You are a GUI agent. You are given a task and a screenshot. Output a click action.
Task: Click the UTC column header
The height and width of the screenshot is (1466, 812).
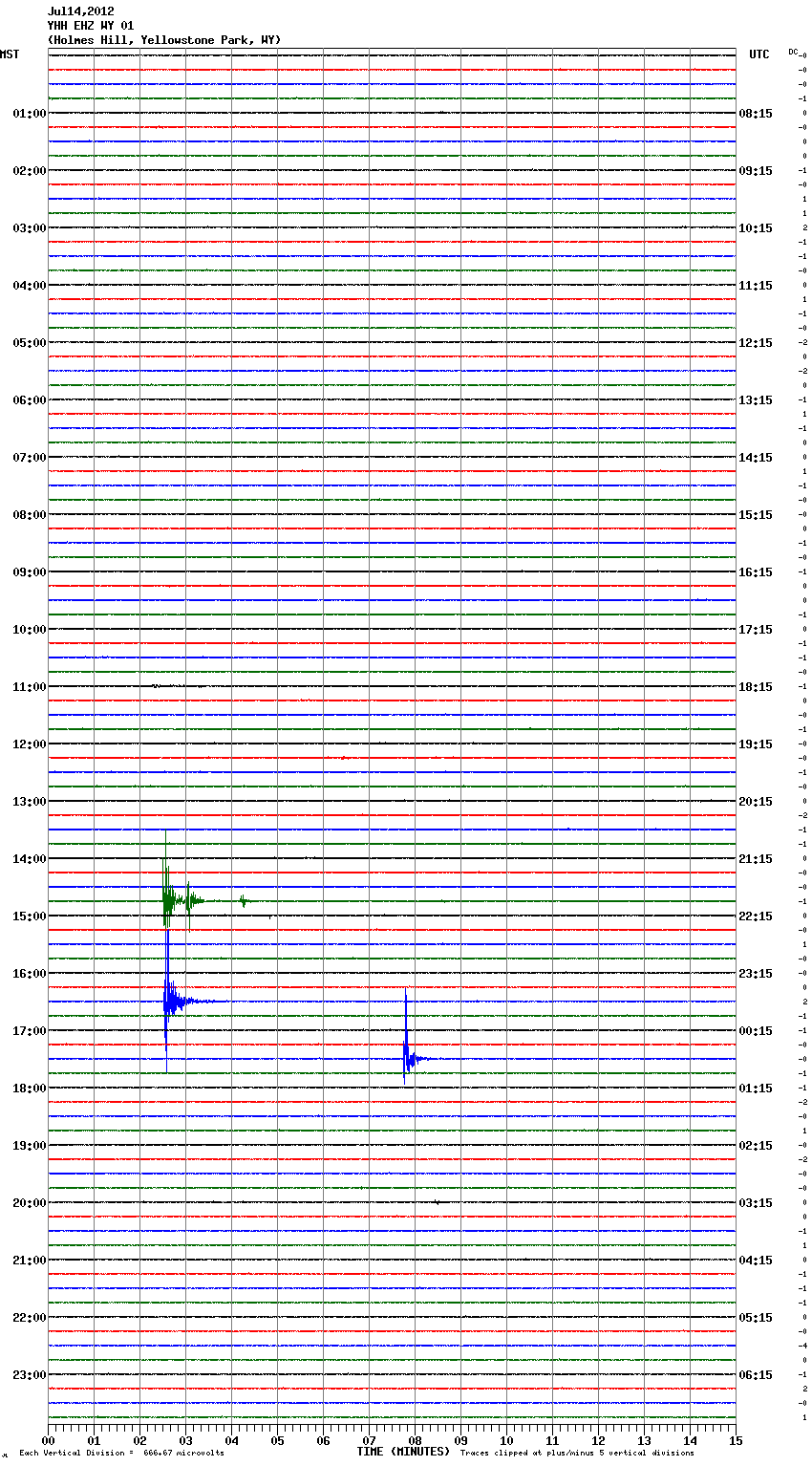pyautogui.click(x=759, y=54)
